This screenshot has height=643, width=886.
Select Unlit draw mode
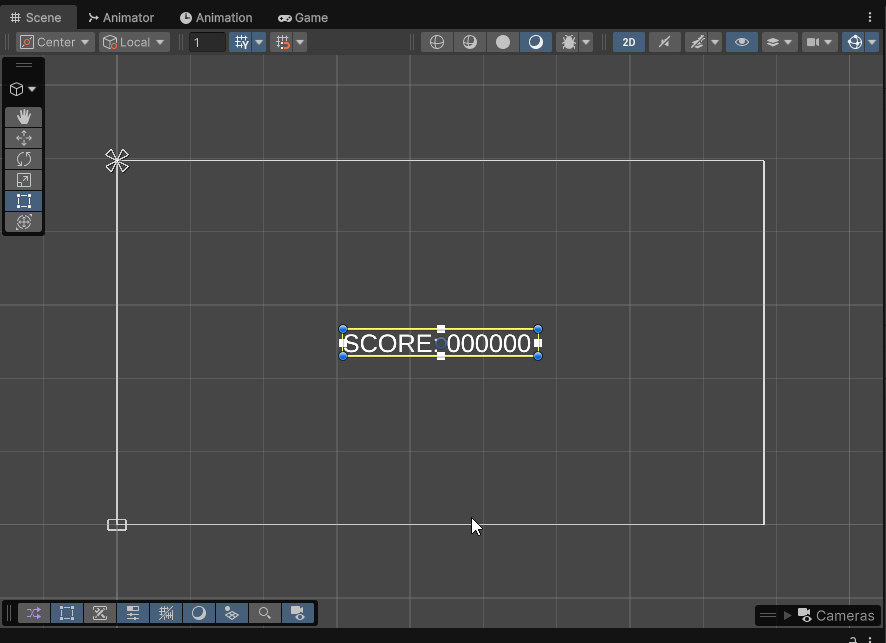pos(503,42)
